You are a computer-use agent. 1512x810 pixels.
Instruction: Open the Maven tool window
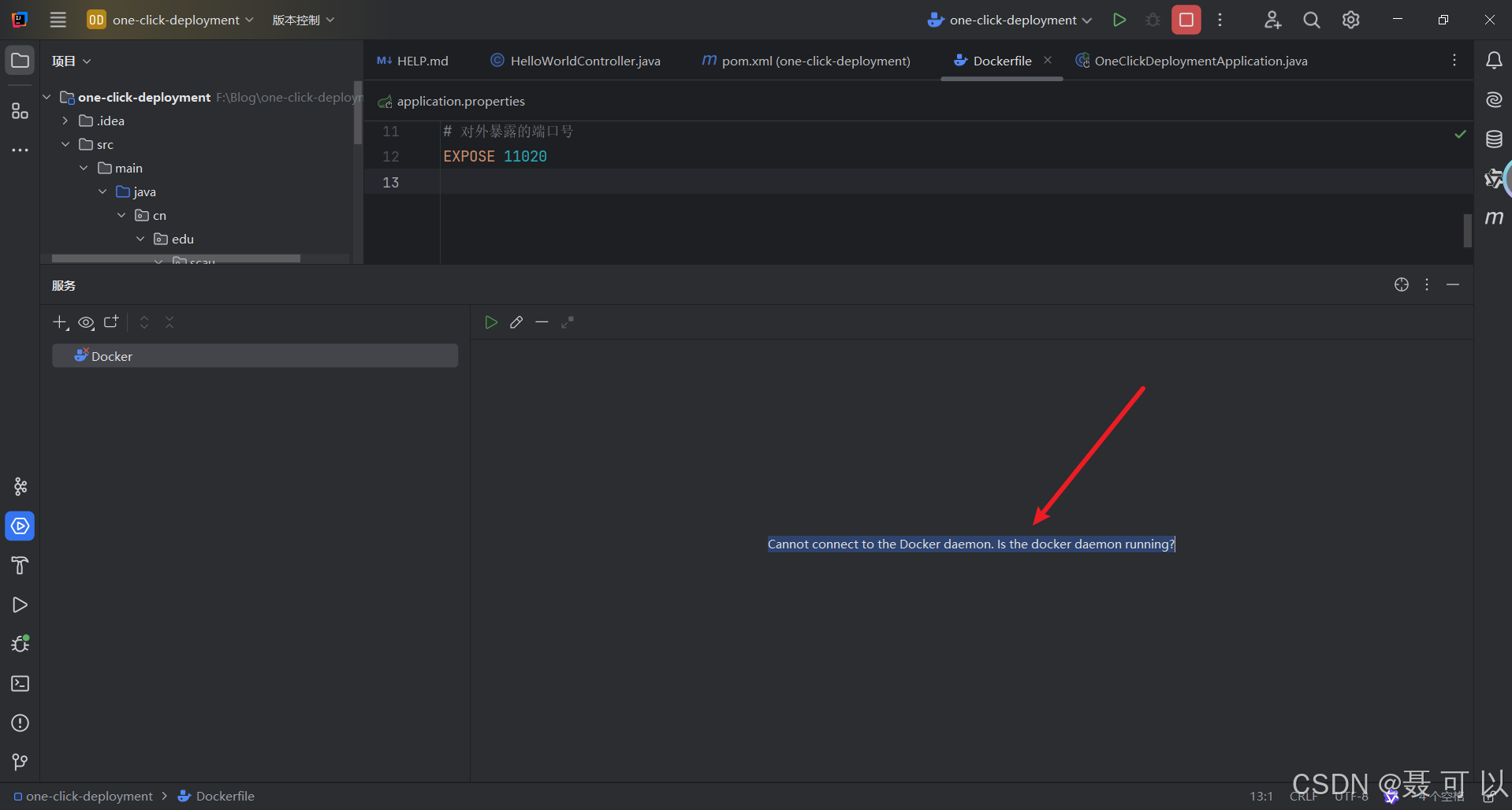(1494, 217)
